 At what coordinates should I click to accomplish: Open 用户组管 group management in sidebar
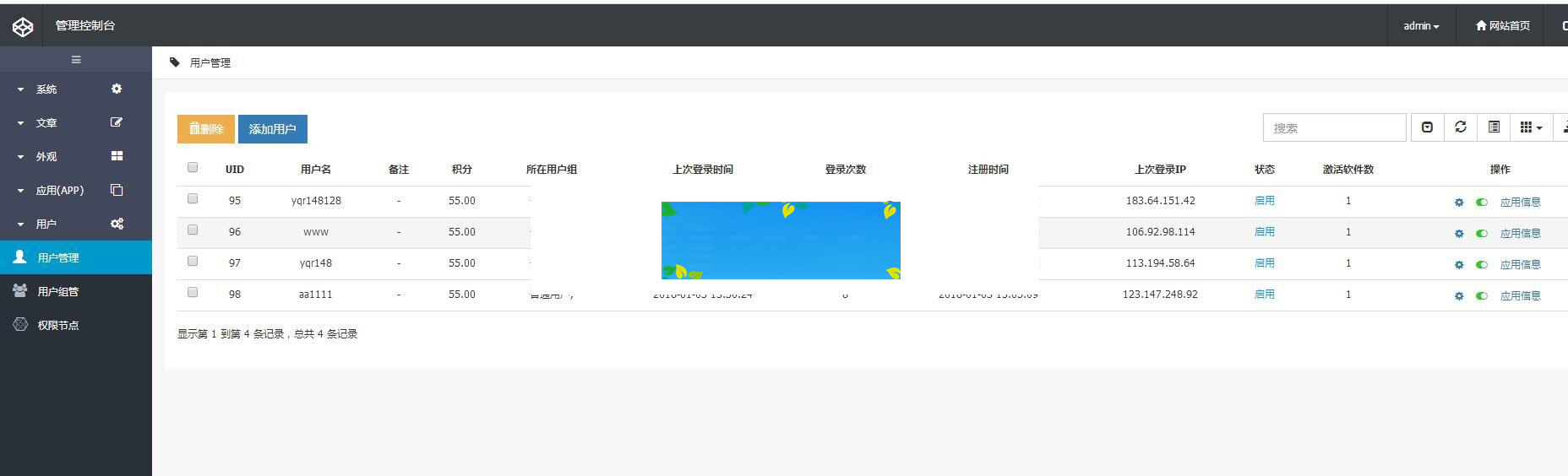57,291
